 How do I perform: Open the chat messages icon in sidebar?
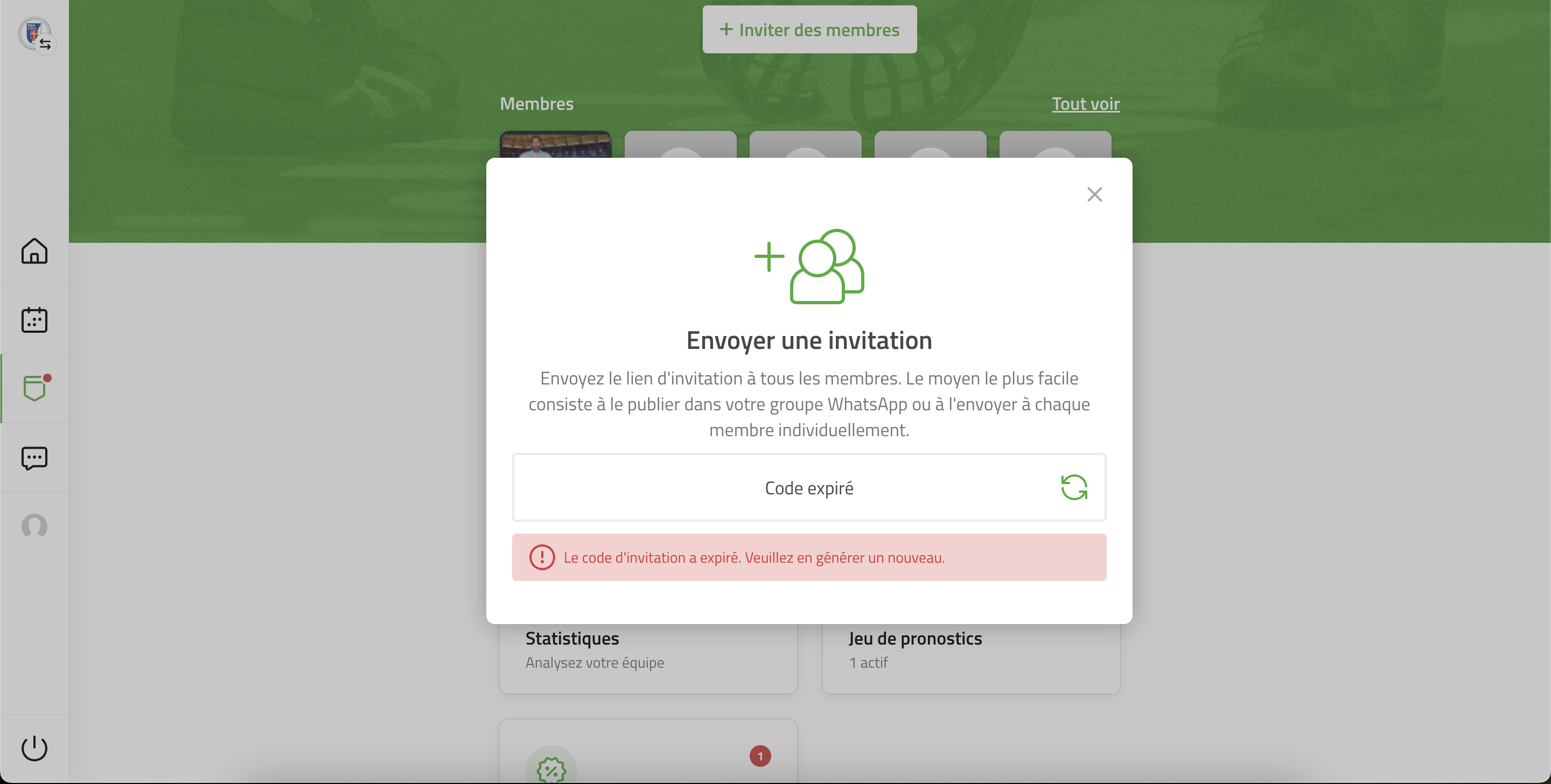coord(34,458)
